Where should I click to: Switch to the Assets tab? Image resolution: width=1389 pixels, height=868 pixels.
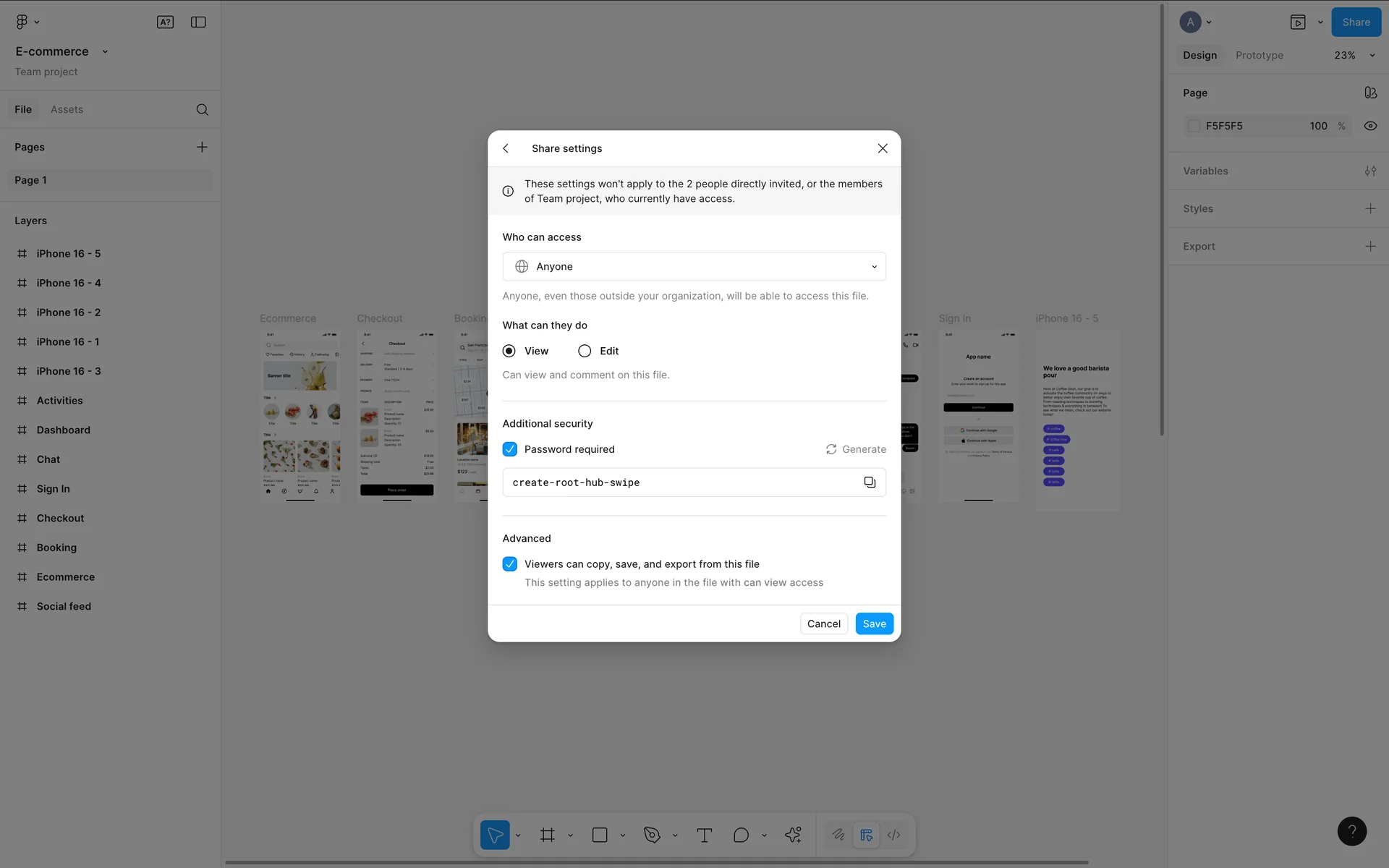tap(67, 110)
